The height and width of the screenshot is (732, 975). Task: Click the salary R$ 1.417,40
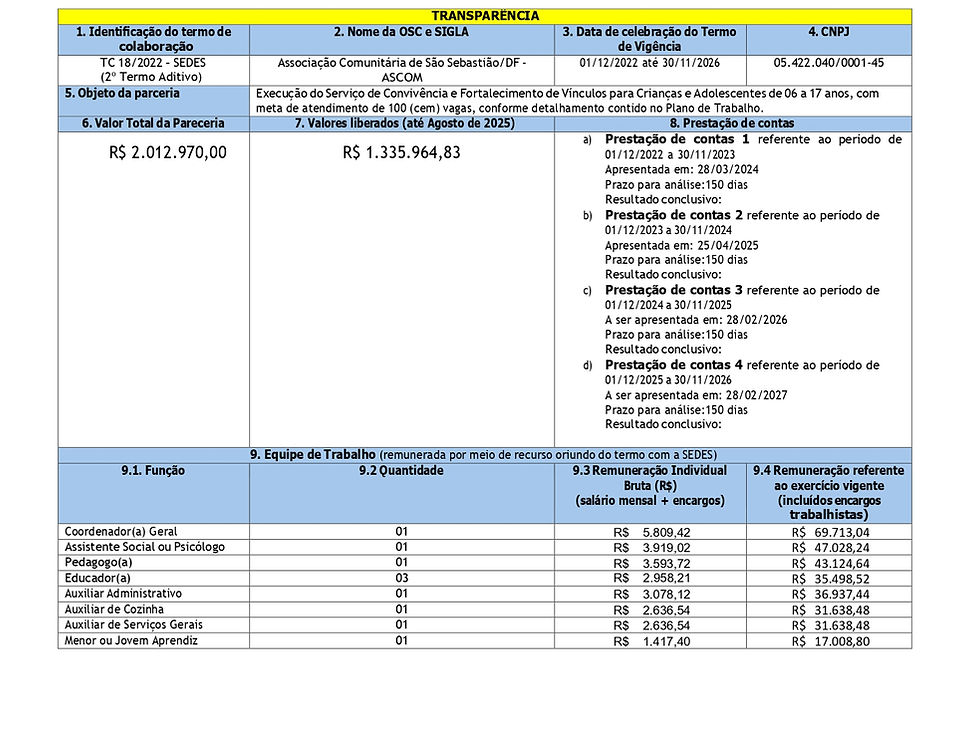coord(651,642)
